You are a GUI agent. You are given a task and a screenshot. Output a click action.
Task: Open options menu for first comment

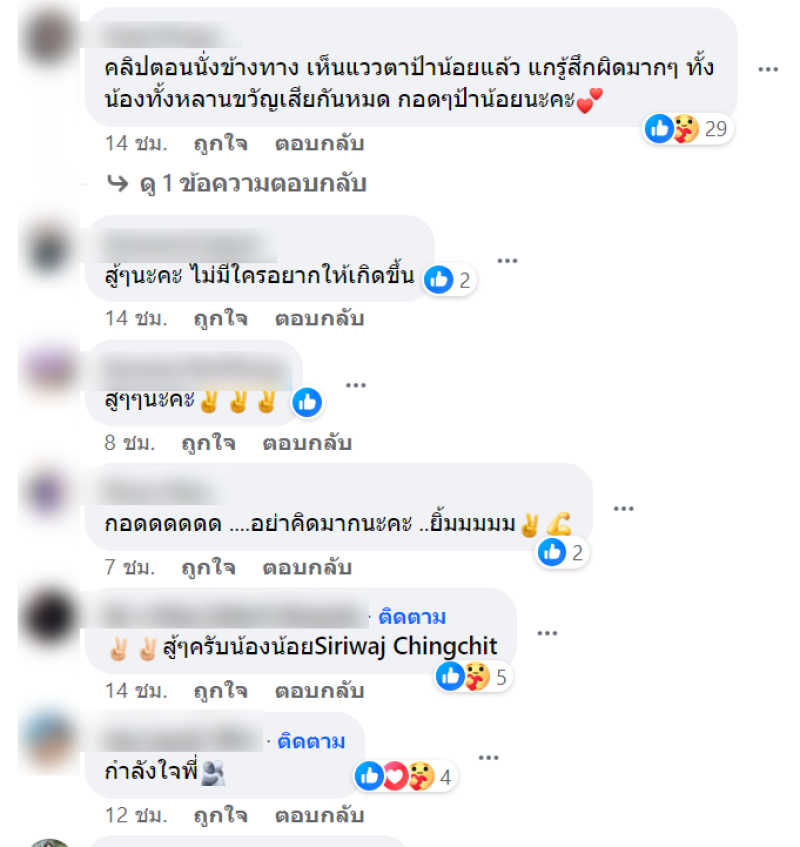click(768, 69)
